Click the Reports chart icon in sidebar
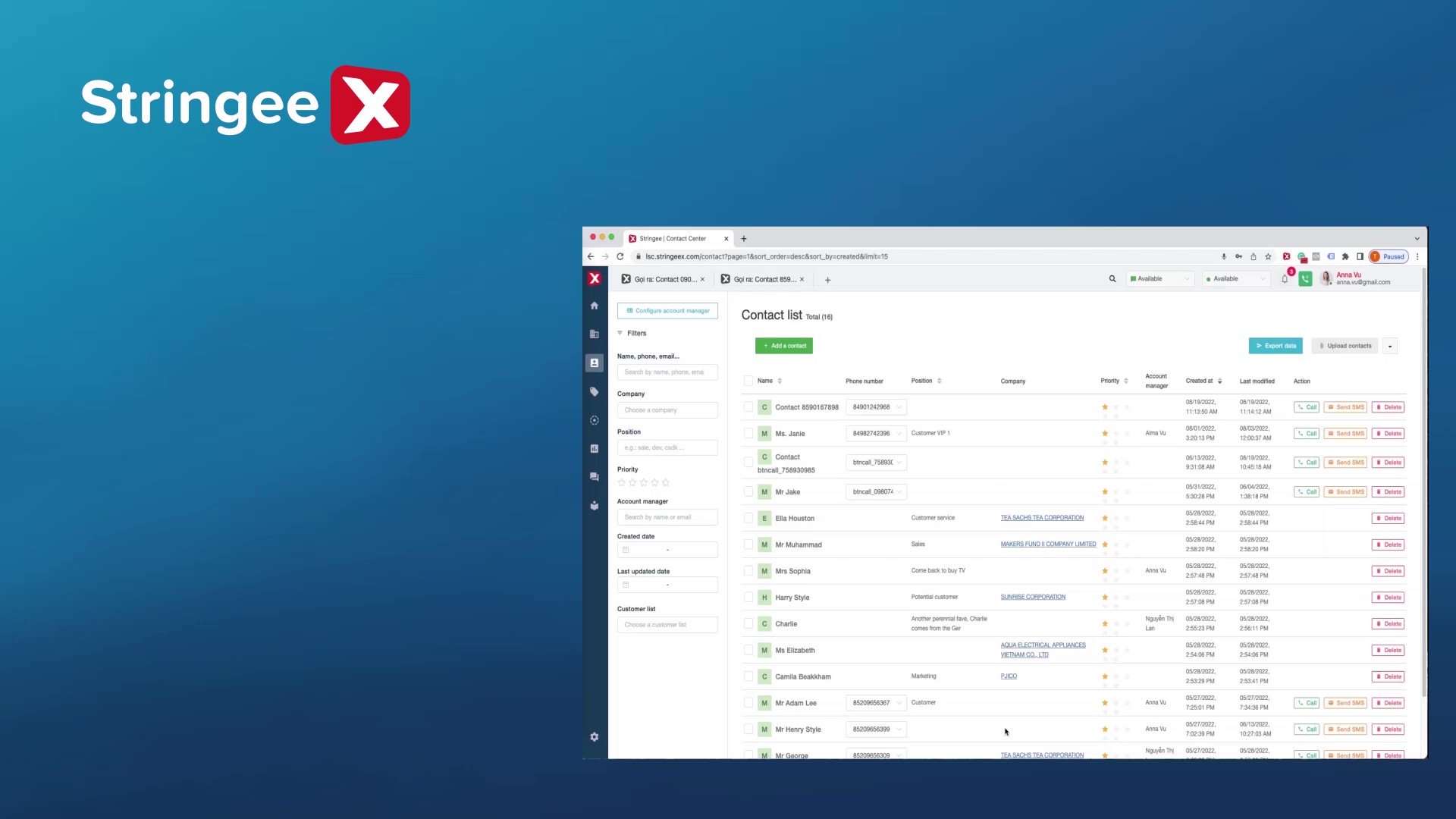 595,448
